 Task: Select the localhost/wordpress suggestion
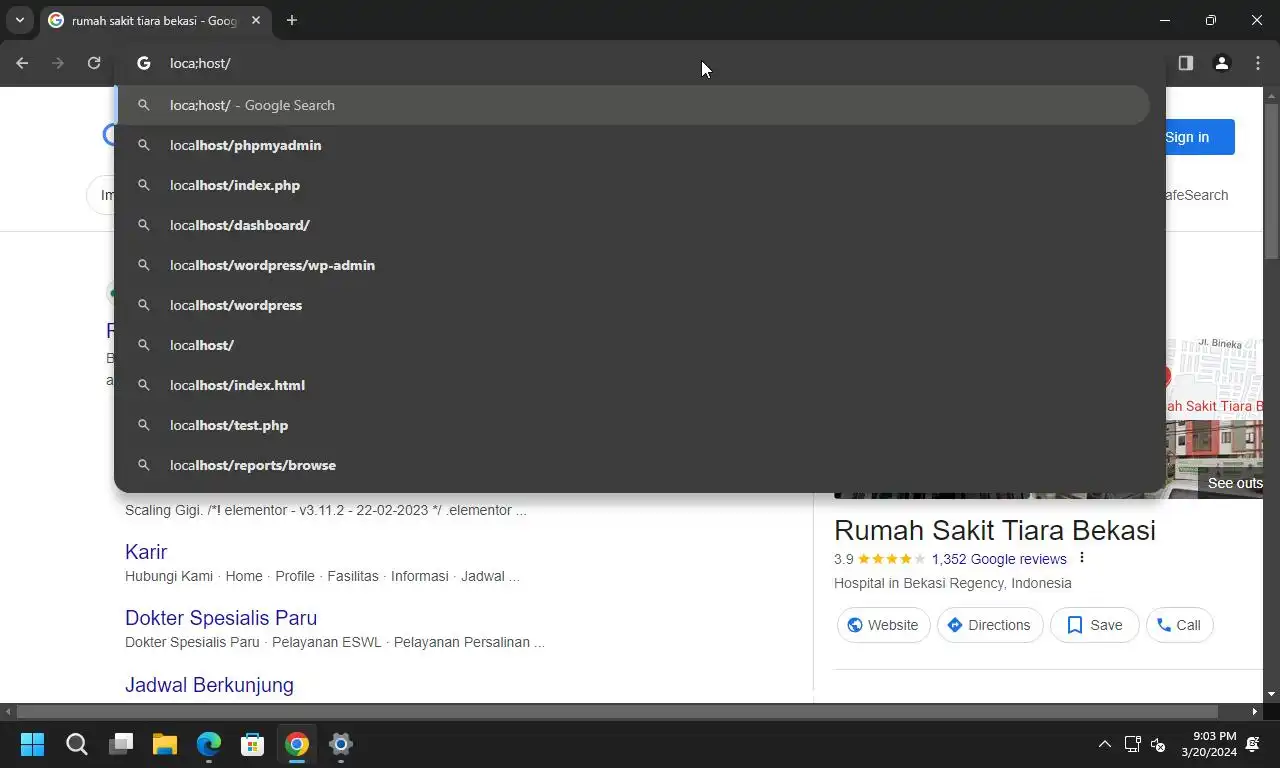tap(632, 305)
